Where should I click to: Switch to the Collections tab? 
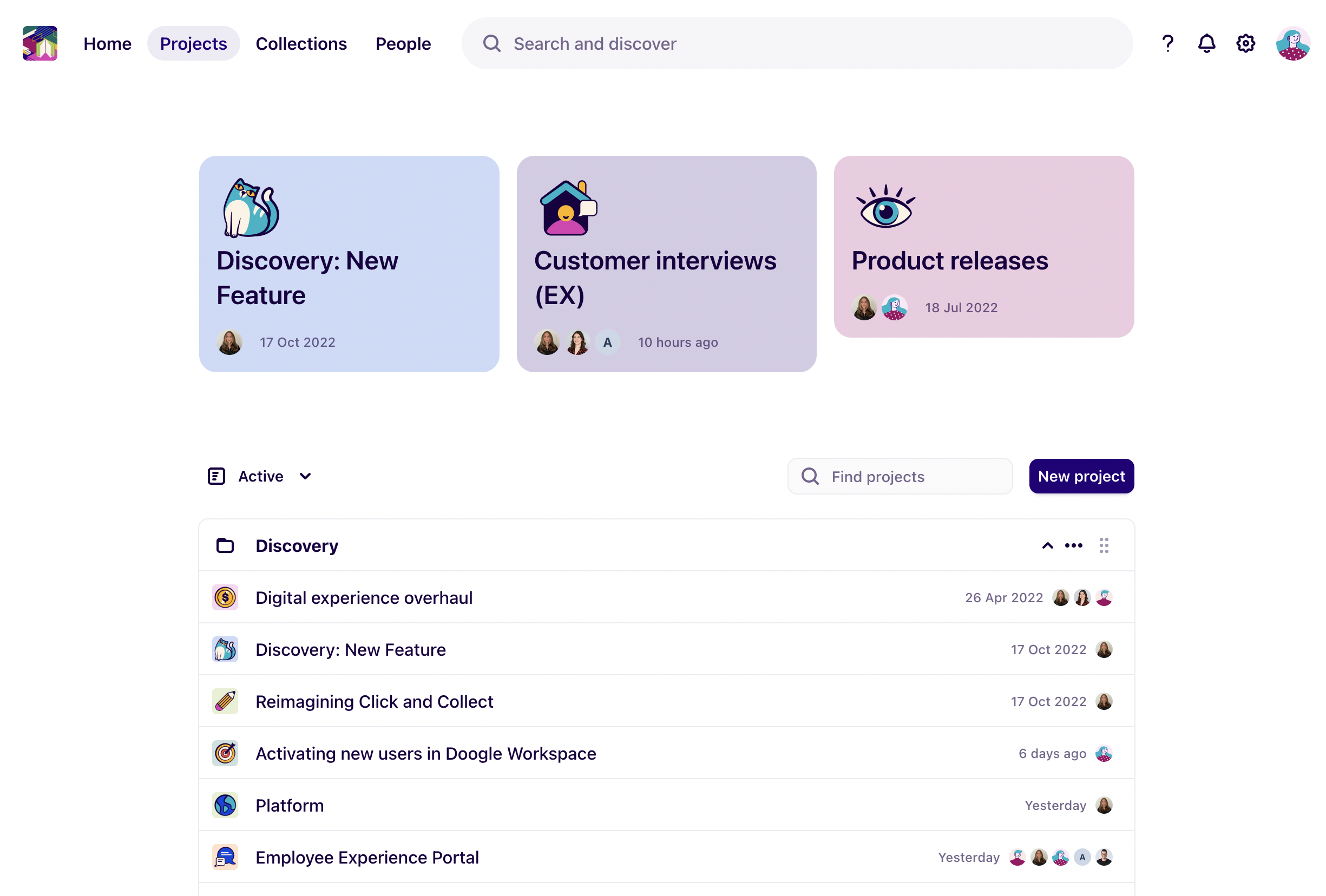point(301,43)
